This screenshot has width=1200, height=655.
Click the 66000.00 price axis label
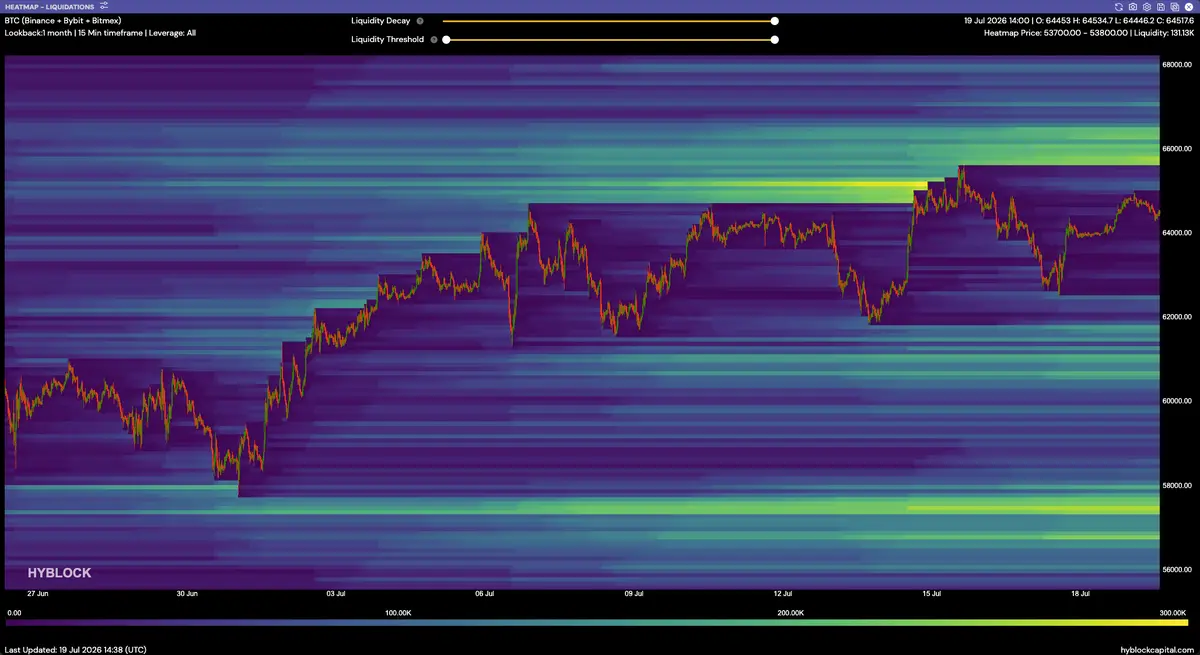(1176, 149)
